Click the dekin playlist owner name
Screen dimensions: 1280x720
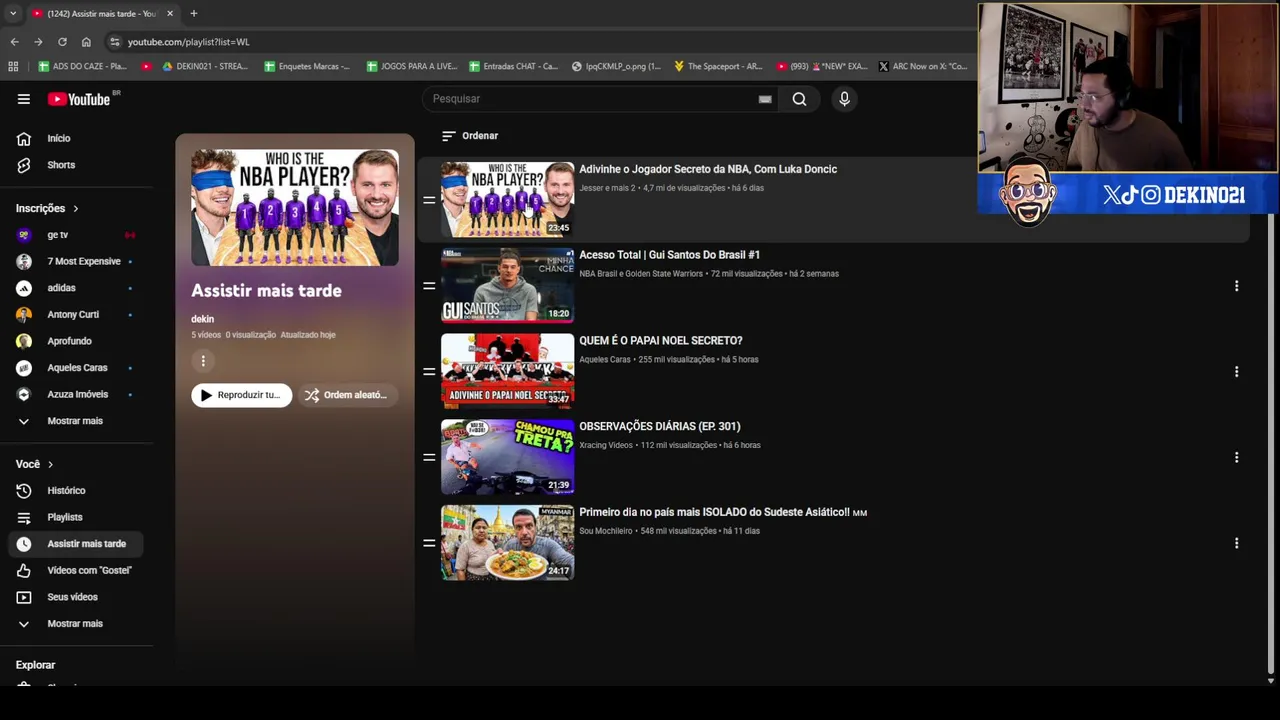203,319
